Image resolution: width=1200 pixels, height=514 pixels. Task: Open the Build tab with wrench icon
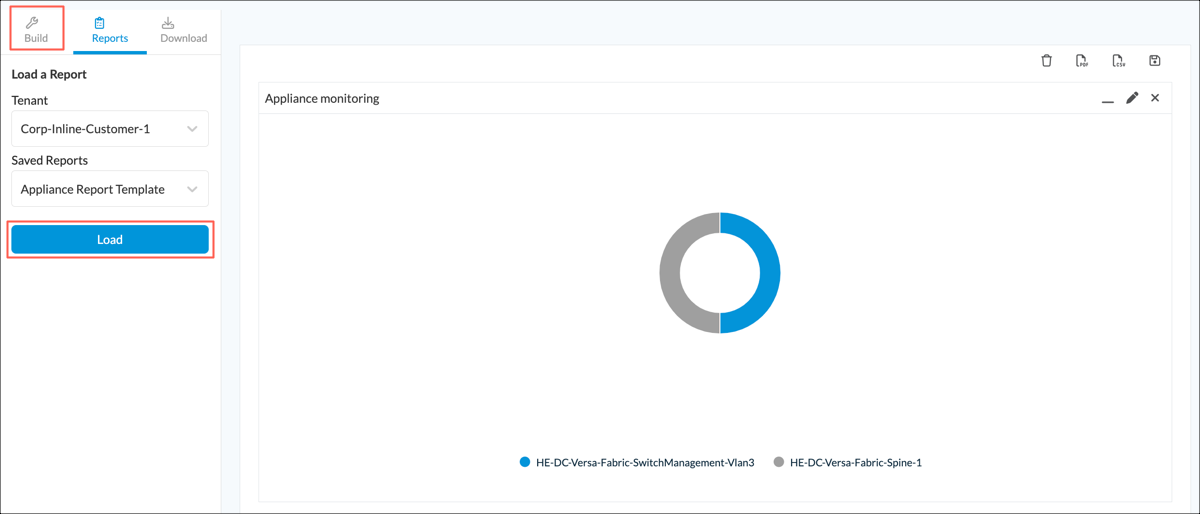click(x=36, y=29)
